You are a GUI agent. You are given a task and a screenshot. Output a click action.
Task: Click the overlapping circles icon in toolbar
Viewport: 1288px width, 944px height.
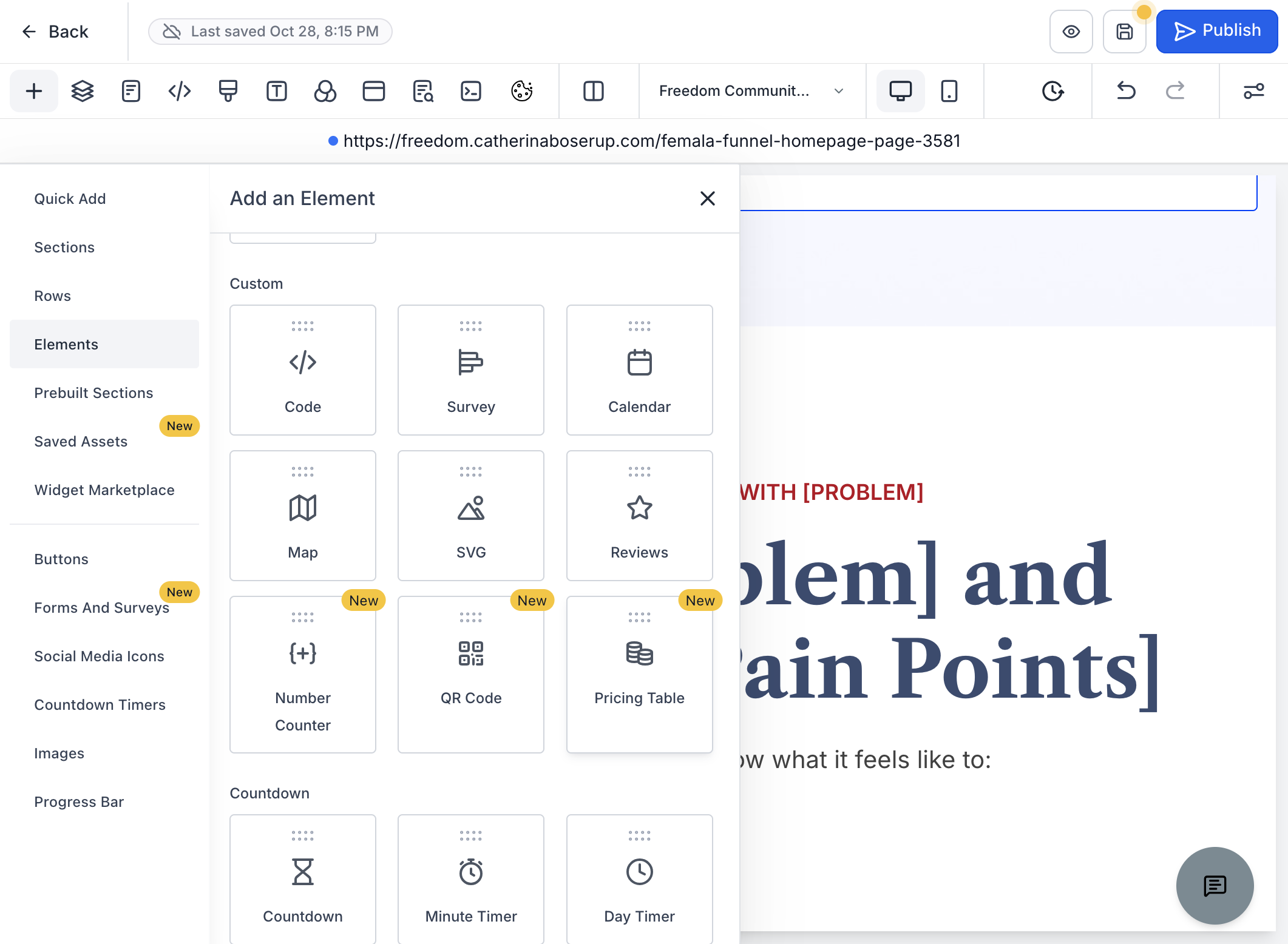(x=325, y=91)
